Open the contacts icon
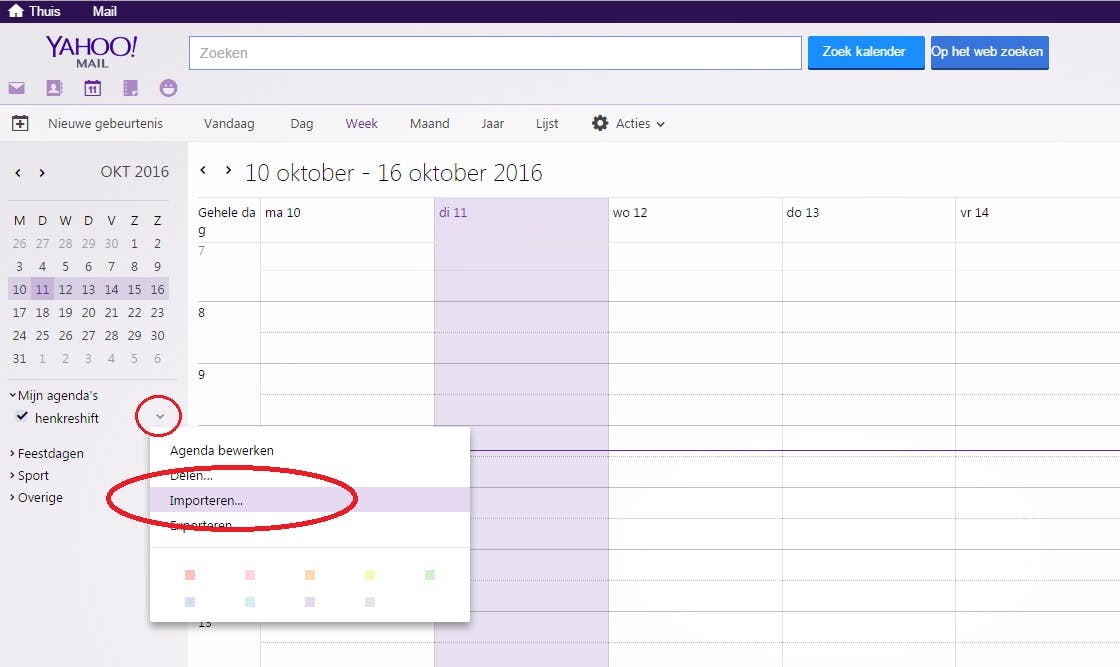The height and width of the screenshot is (667, 1120). click(54, 88)
